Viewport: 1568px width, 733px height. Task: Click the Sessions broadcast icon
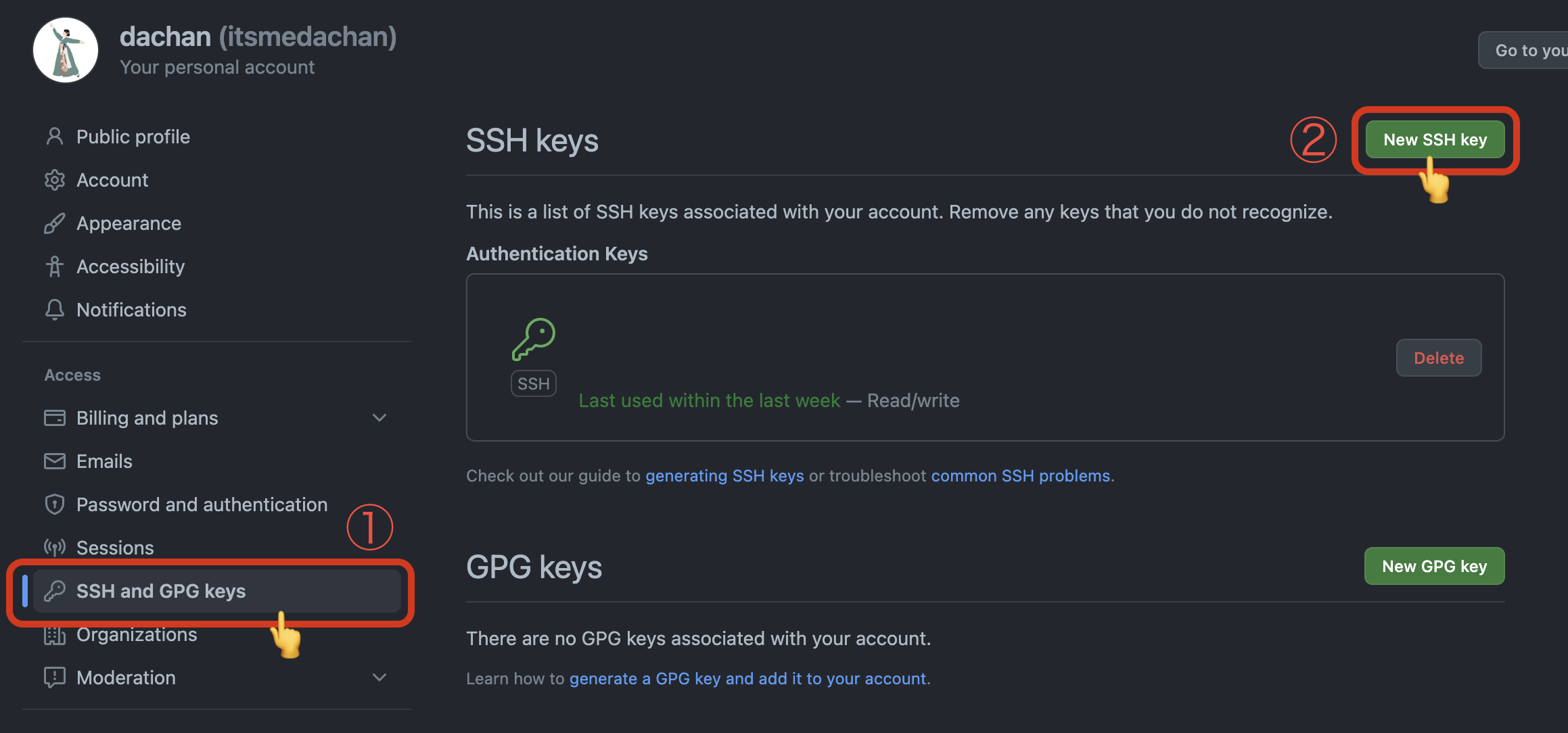coord(55,547)
